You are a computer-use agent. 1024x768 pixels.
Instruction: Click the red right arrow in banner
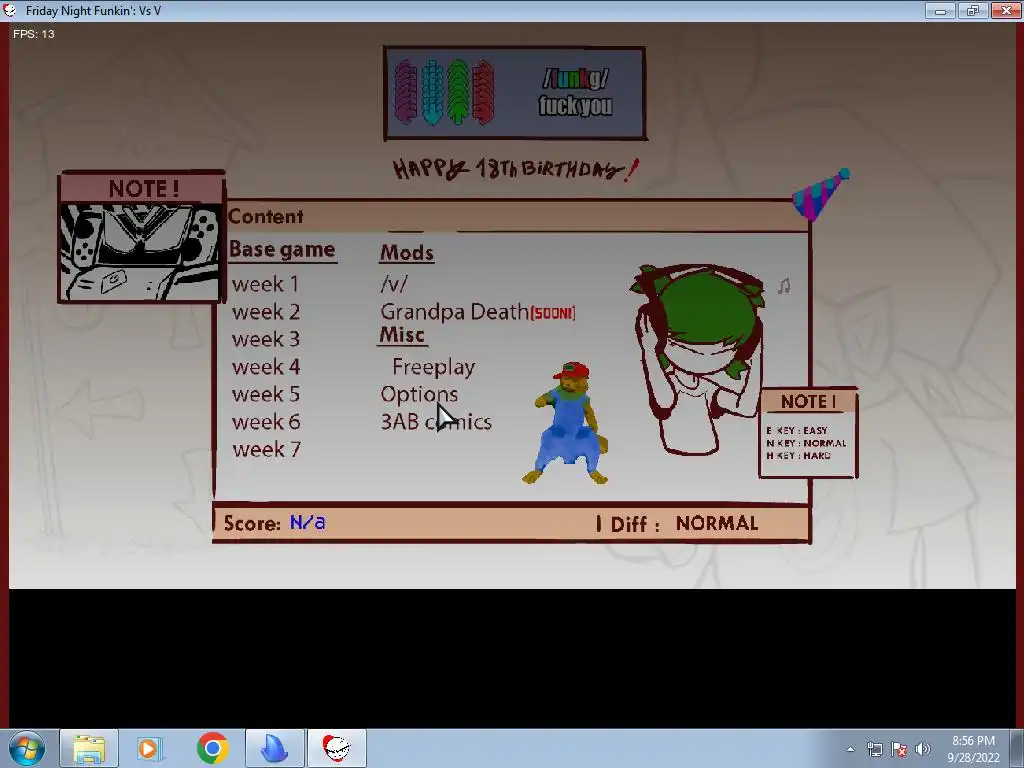483,92
